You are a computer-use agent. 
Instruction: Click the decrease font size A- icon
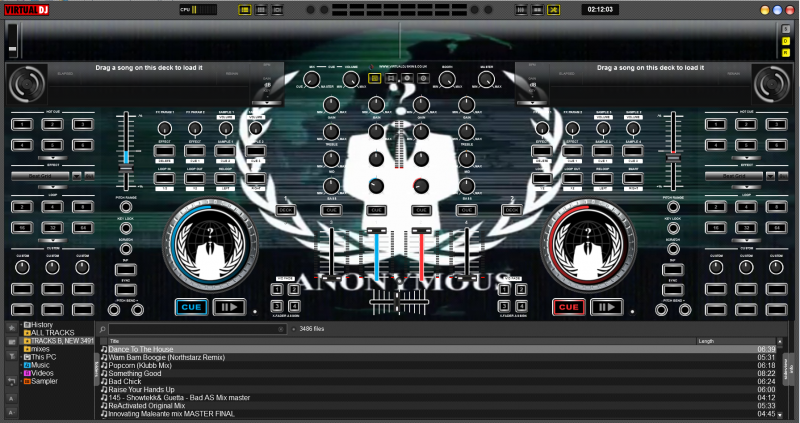[x=11, y=412]
